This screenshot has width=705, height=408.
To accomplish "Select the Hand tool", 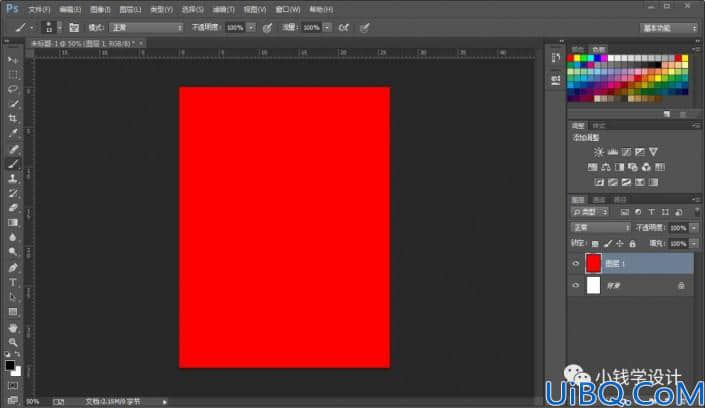I will pos(13,328).
